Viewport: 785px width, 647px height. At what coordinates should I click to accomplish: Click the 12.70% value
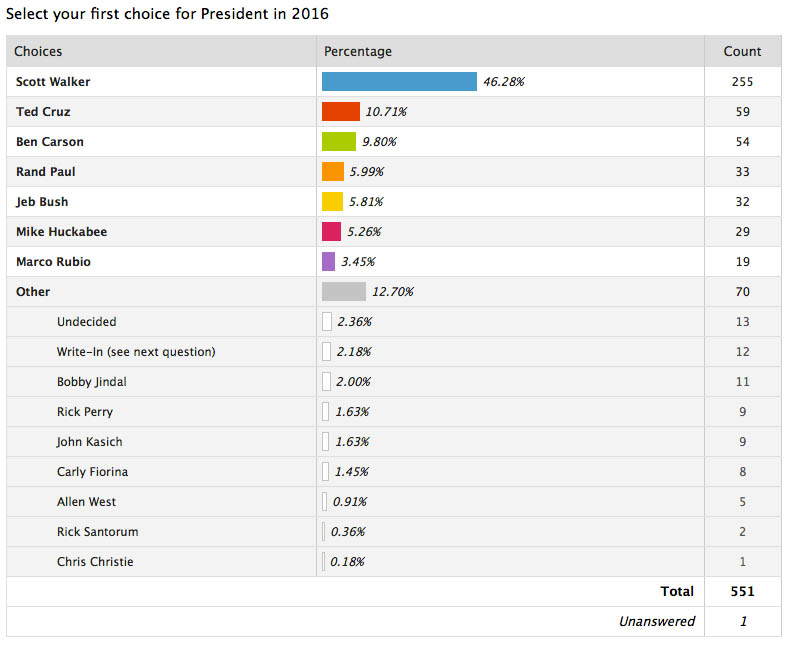[393, 291]
